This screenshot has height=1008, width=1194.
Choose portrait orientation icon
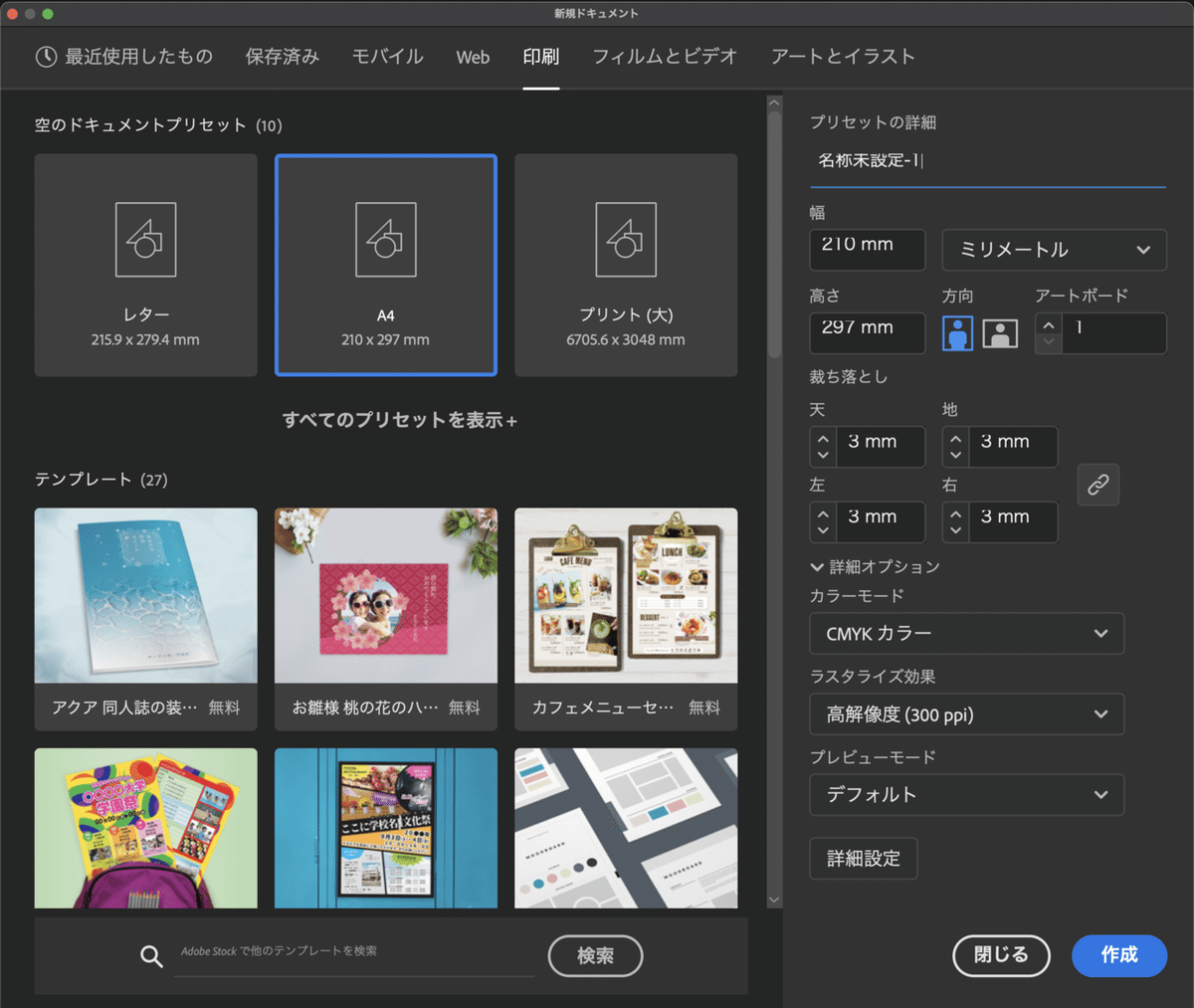click(x=957, y=333)
